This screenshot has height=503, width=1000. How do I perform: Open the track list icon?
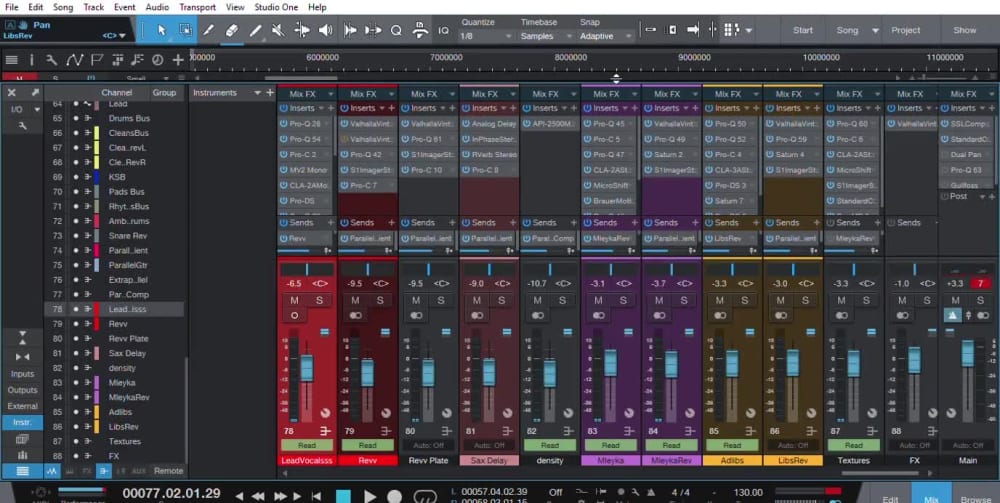tap(11, 60)
